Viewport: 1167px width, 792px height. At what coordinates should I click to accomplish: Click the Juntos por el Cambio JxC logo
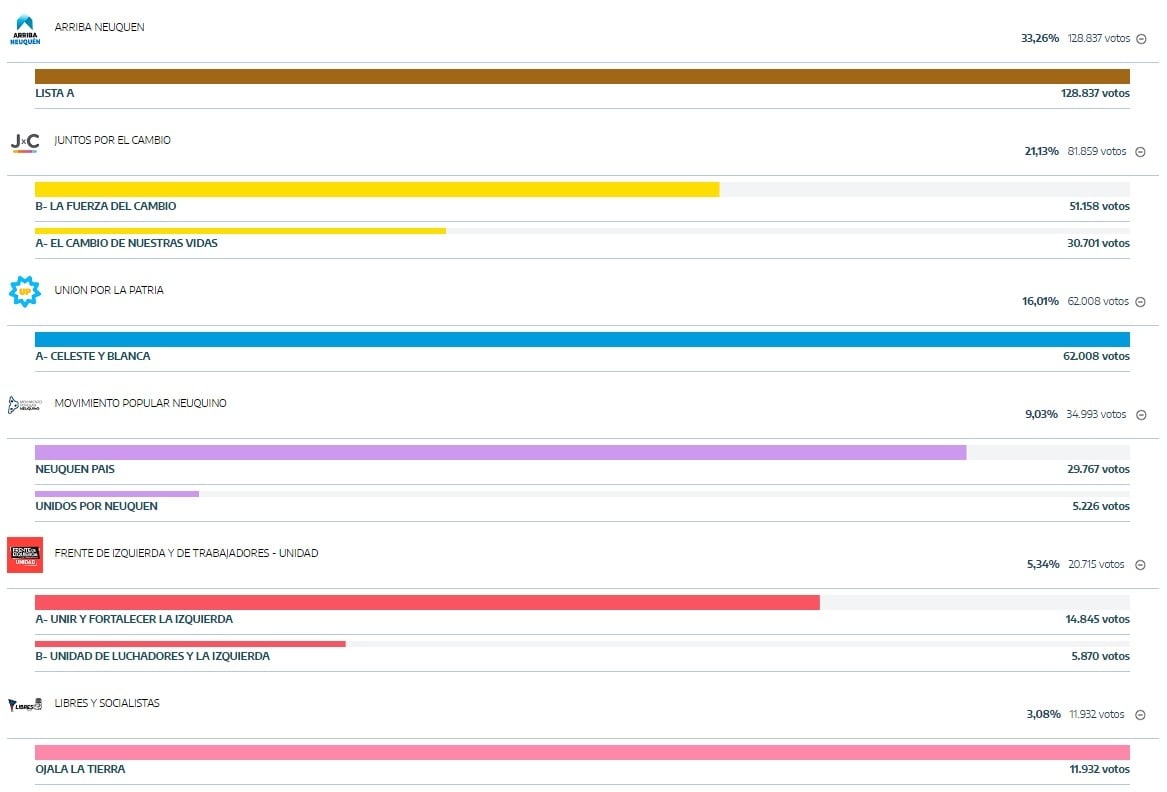tap(25, 142)
